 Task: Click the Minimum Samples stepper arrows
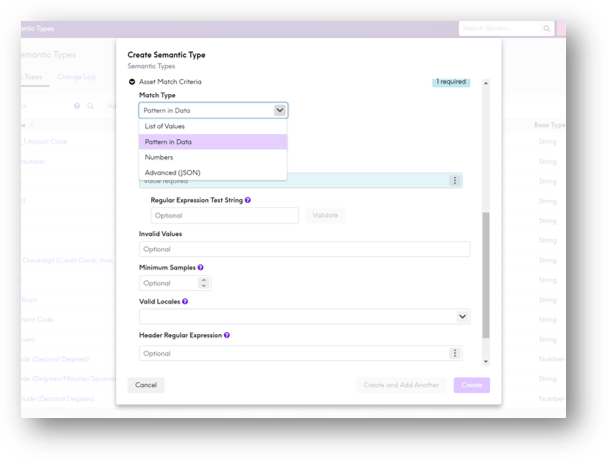pos(204,283)
